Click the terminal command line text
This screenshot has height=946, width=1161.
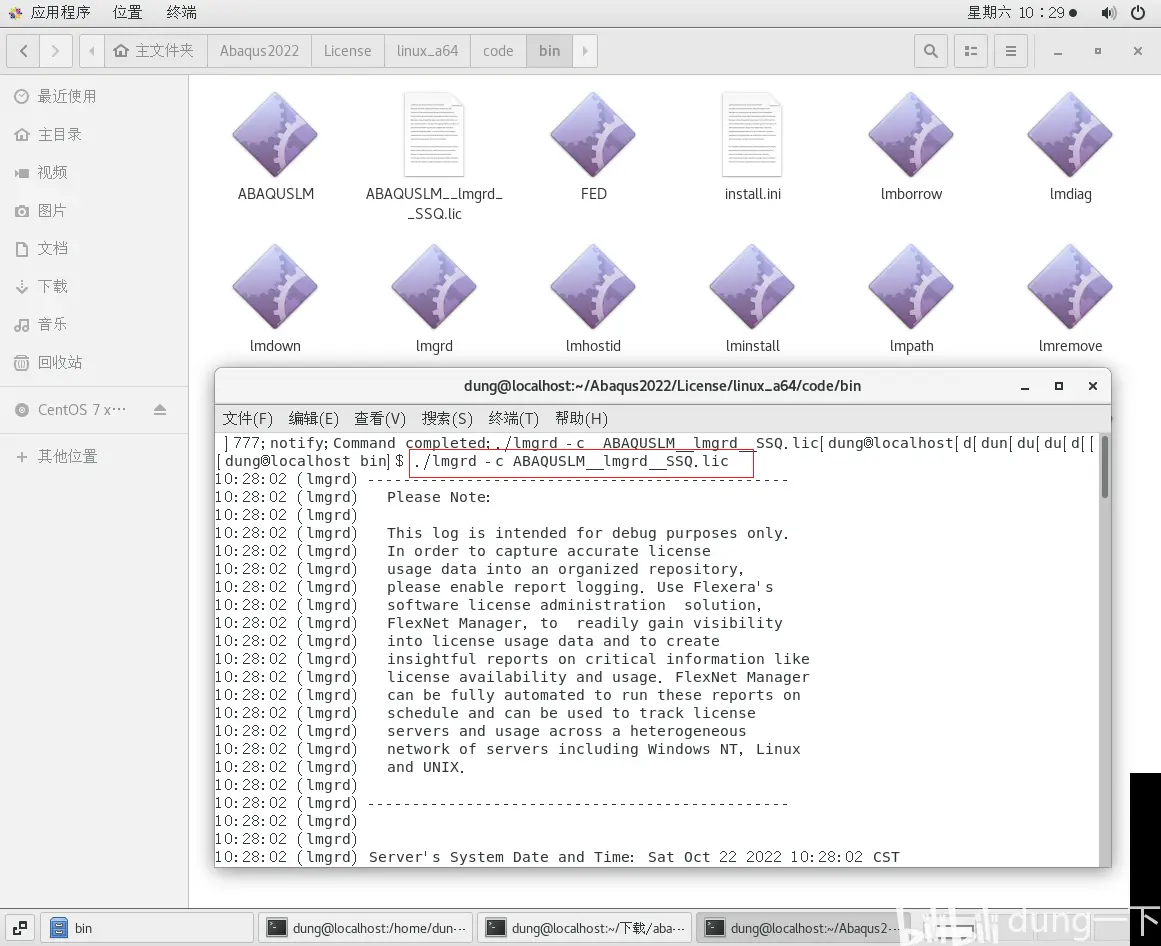point(571,461)
